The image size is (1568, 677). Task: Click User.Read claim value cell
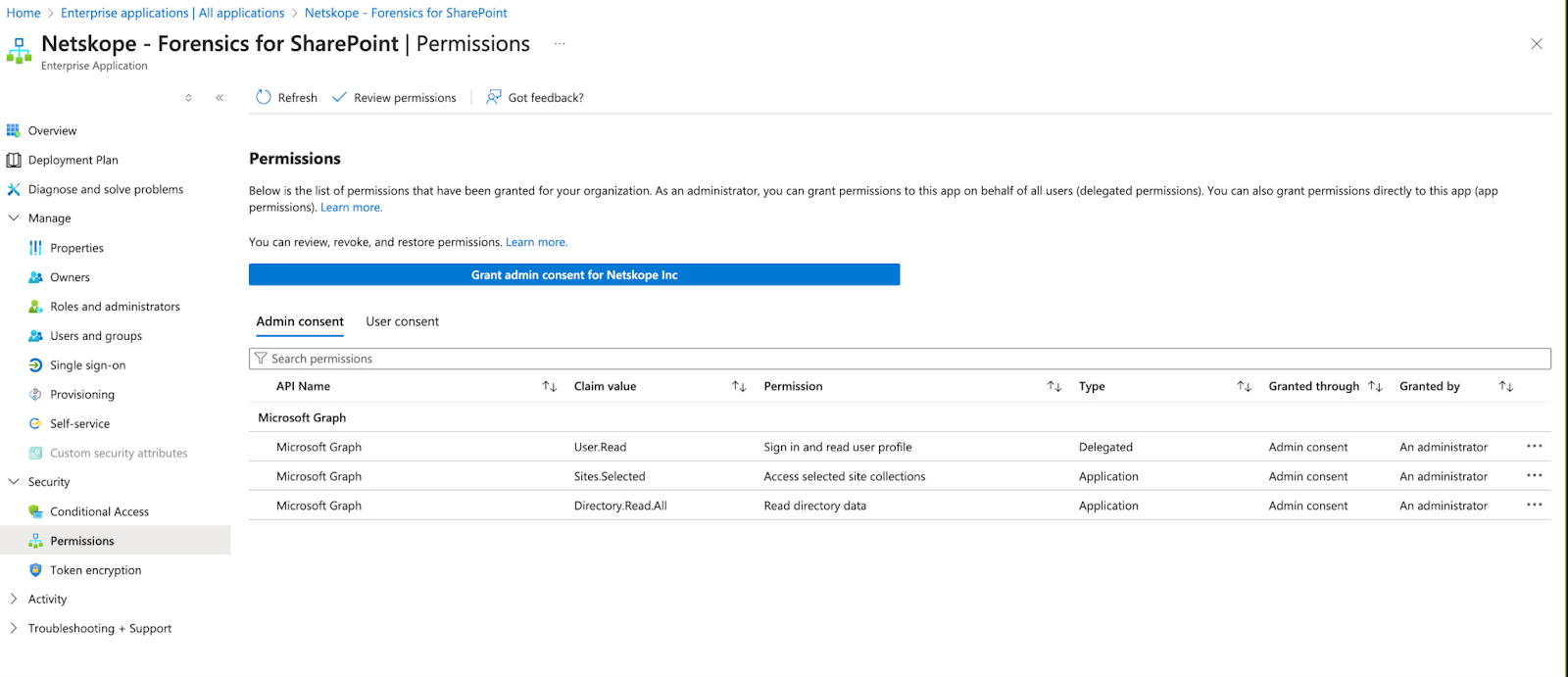coord(600,447)
